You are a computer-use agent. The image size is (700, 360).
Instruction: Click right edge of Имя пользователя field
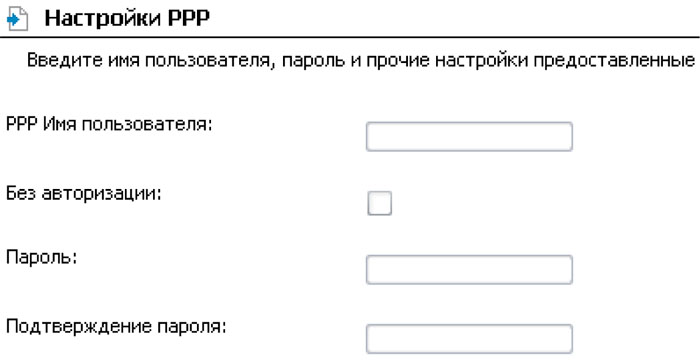coord(568,136)
